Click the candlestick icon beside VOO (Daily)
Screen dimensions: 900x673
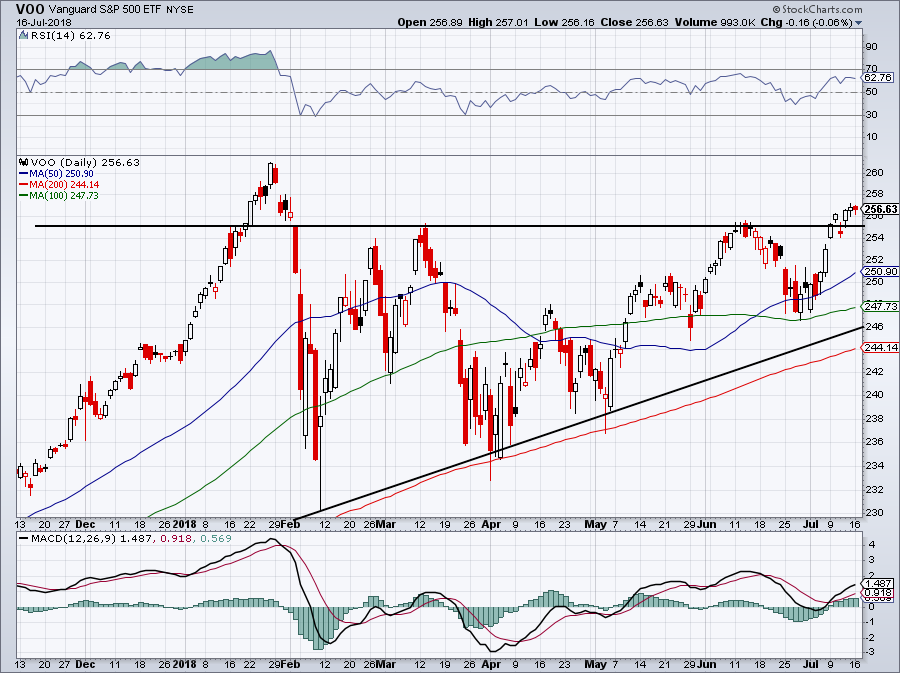23,163
